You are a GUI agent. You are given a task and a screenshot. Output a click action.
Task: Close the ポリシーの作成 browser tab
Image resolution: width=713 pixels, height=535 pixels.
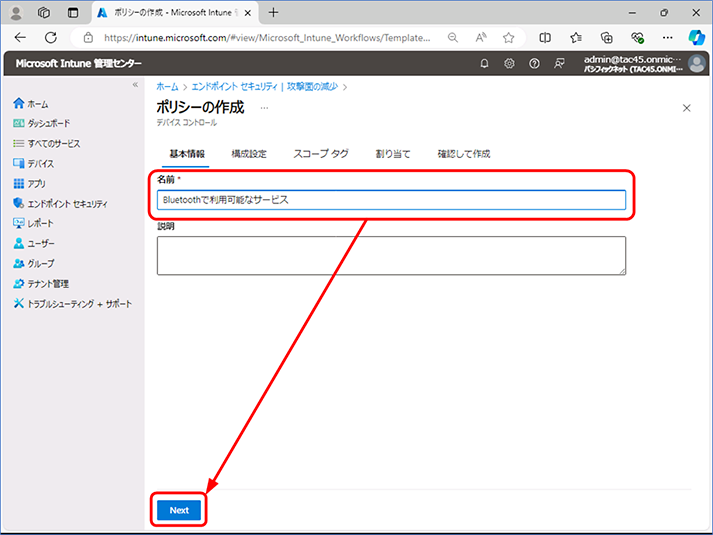[x=248, y=13]
